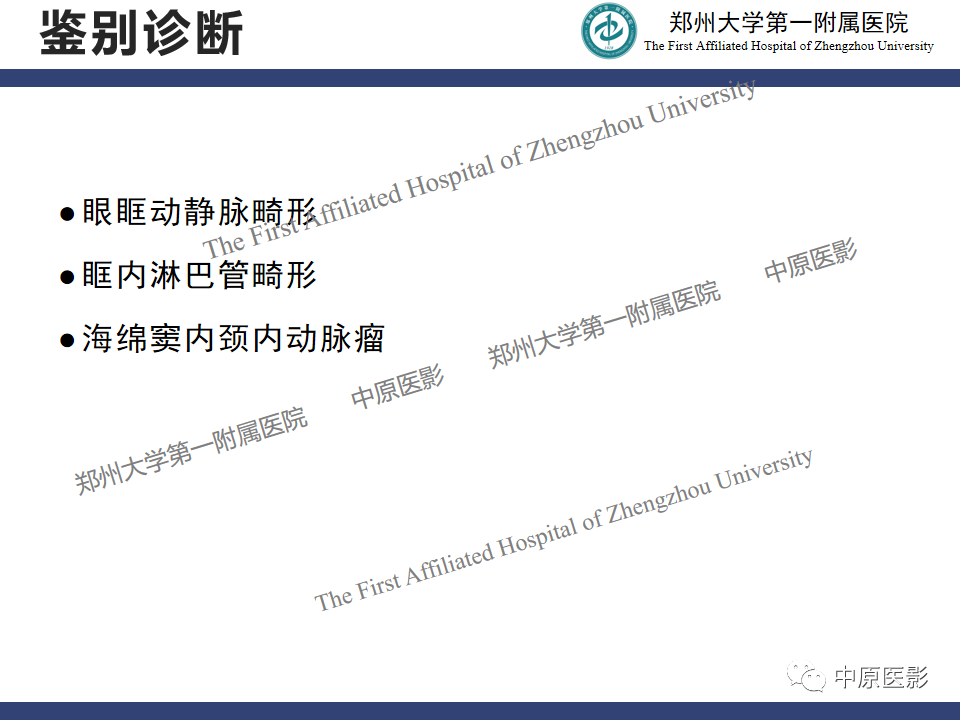Select the bullet dot before 眶内淋巴管畸形
This screenshot has width=960, height=720.
[67, 277]
